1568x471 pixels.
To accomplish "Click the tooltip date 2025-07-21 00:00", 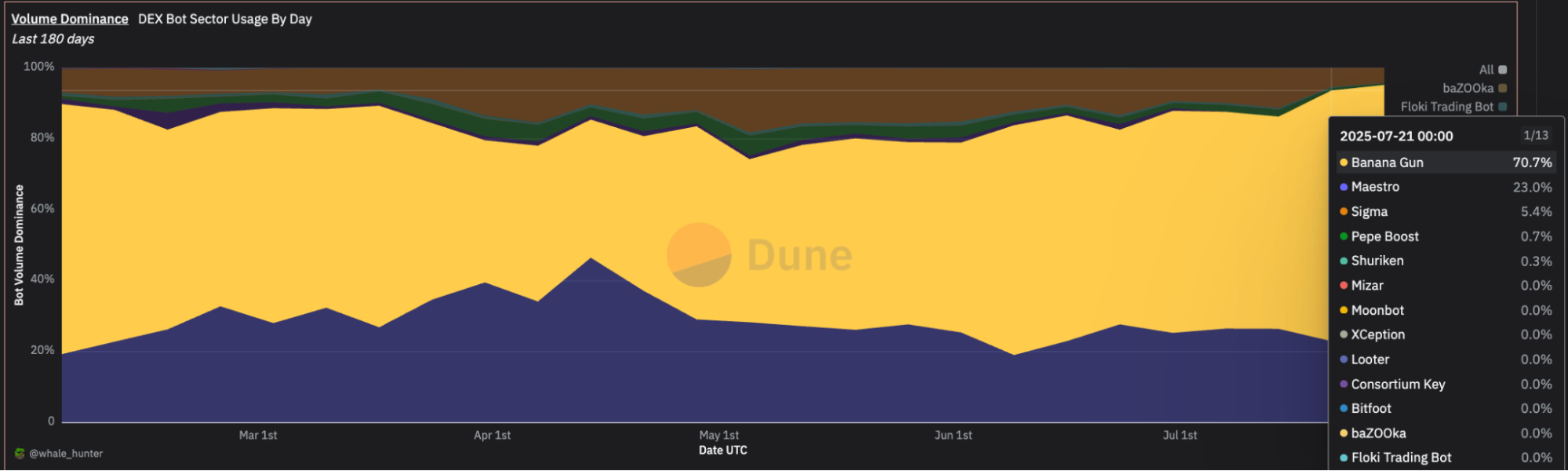I will (x=1396, y=136).
